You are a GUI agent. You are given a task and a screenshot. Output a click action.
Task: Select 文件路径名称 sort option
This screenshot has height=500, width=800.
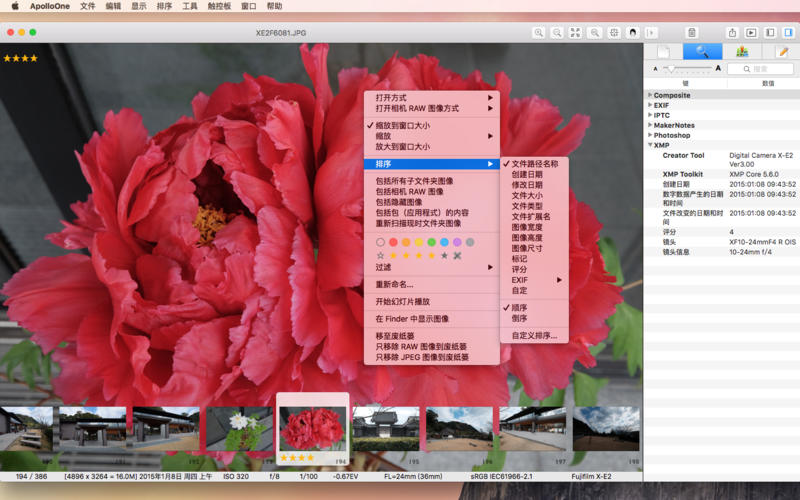point(534,164)
